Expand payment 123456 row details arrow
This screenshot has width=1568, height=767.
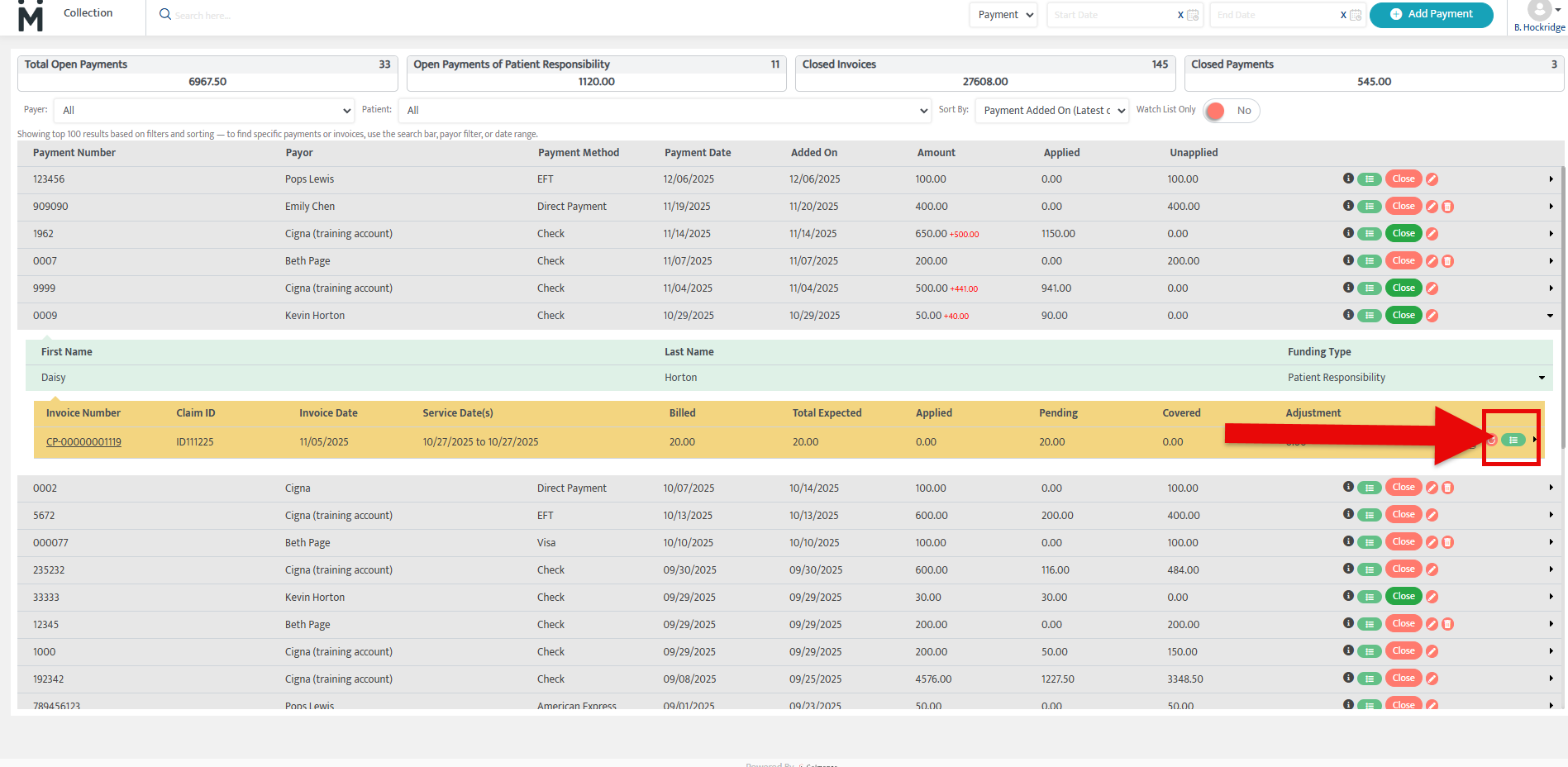point(1551,179)
